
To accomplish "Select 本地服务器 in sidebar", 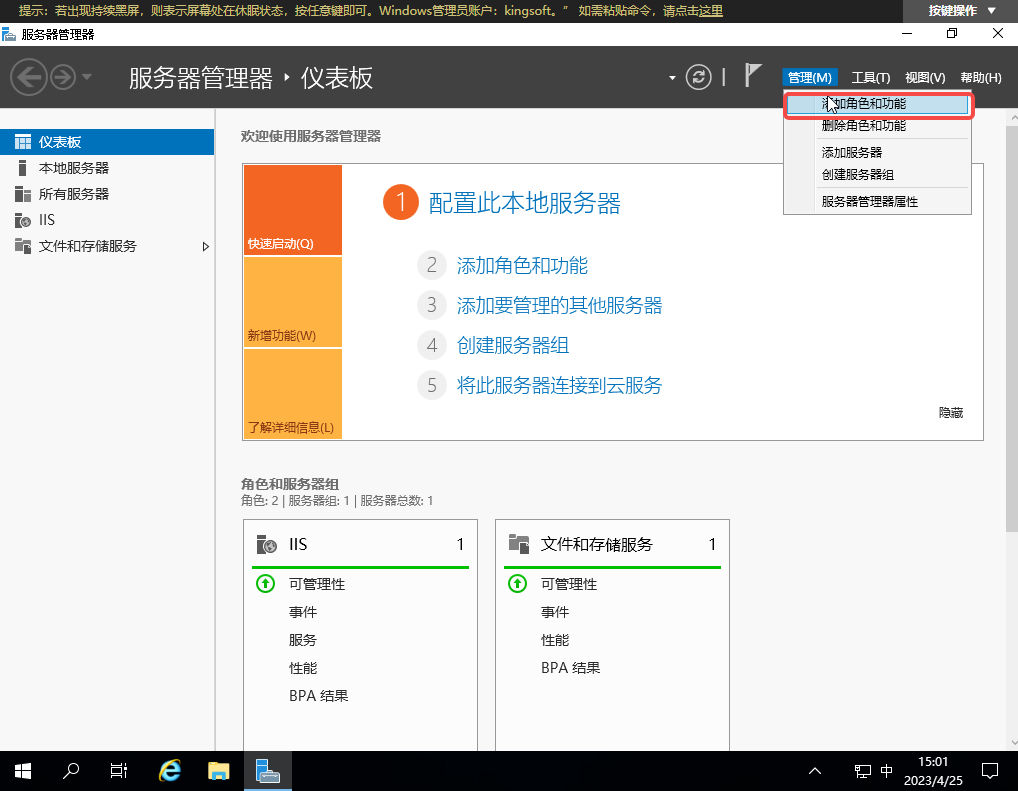I will (x=74, y=168).
